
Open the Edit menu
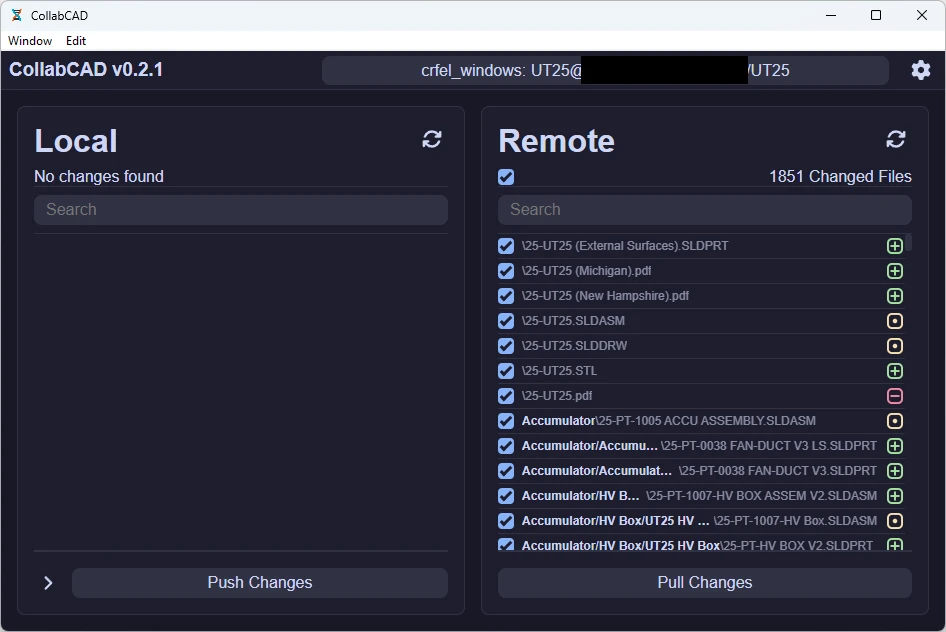pos(75,40)
